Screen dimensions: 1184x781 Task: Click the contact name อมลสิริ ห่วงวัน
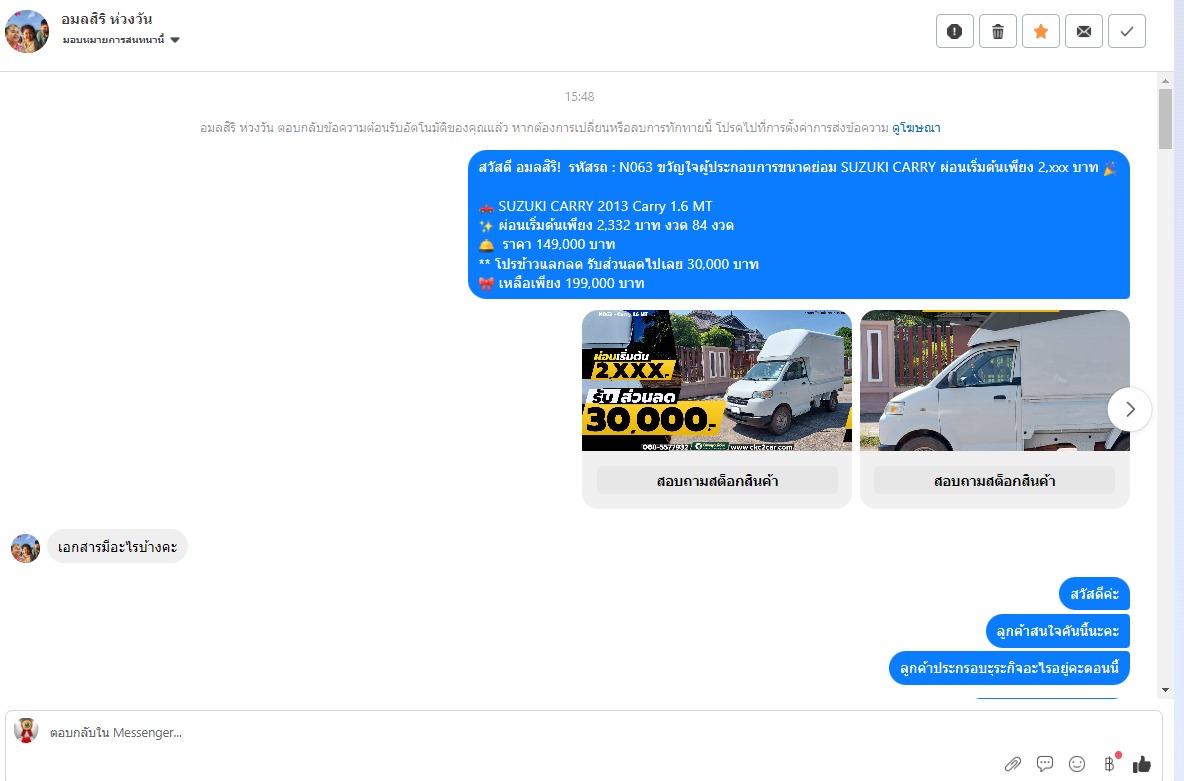point(106,19)
